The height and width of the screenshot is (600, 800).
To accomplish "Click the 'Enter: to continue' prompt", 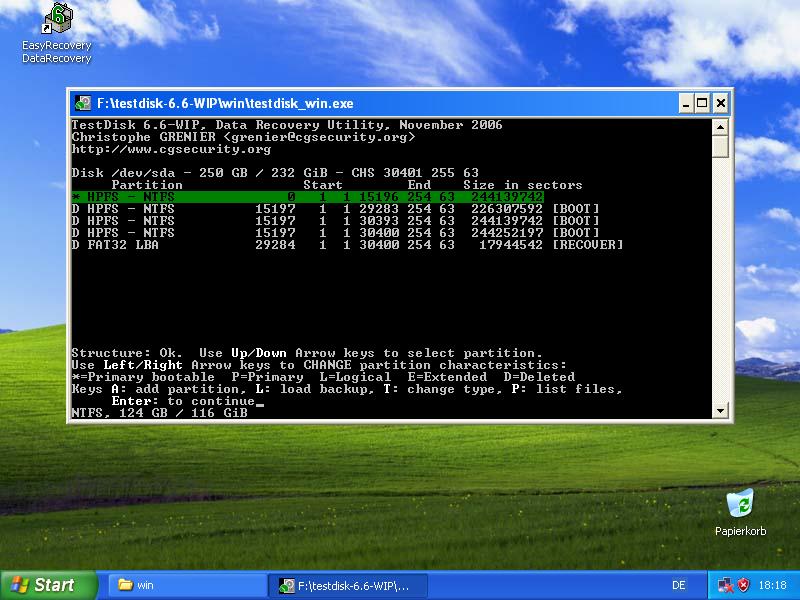I will click(184, 401).
